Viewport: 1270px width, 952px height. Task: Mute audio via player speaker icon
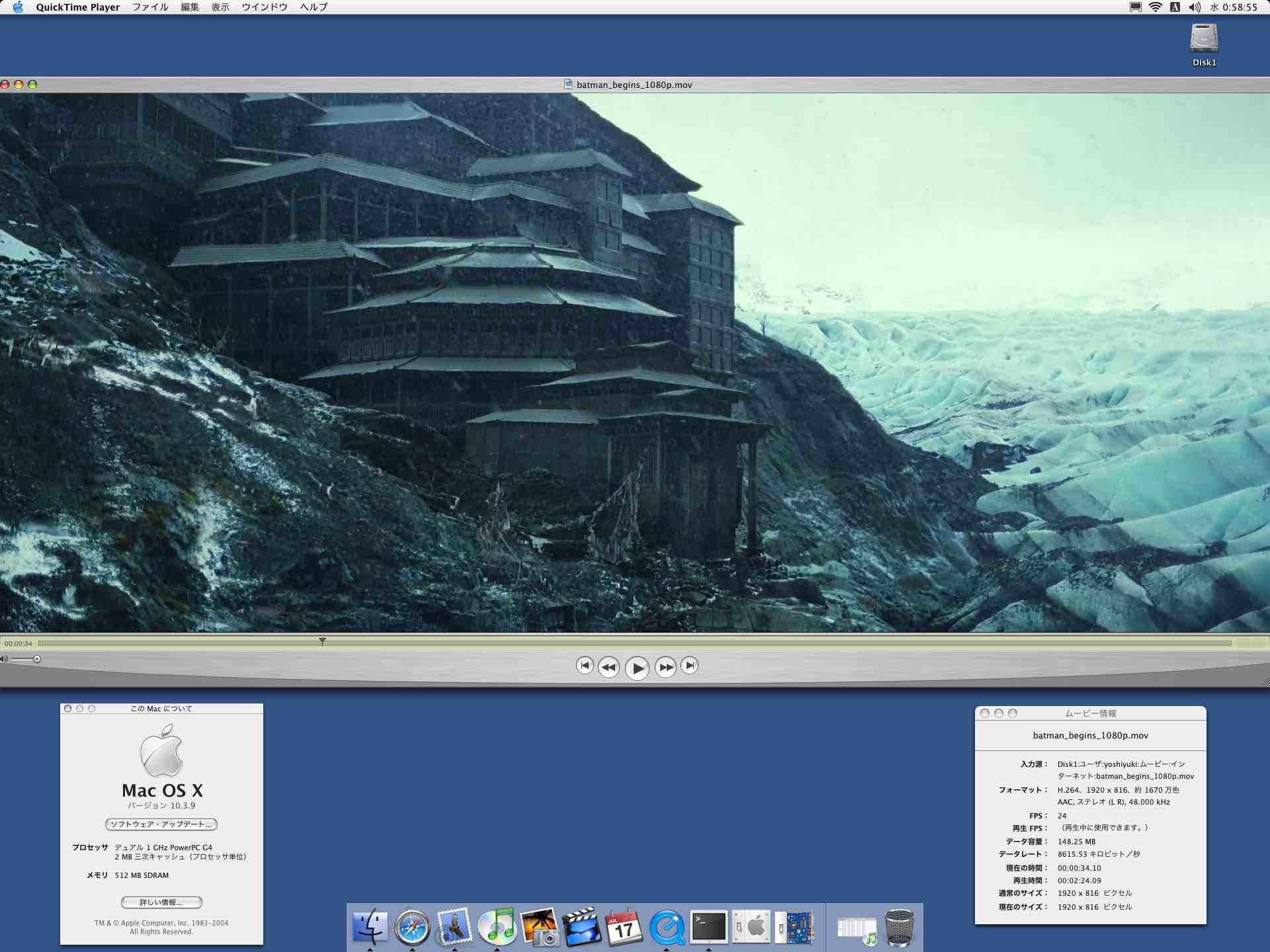pos(4,659)
